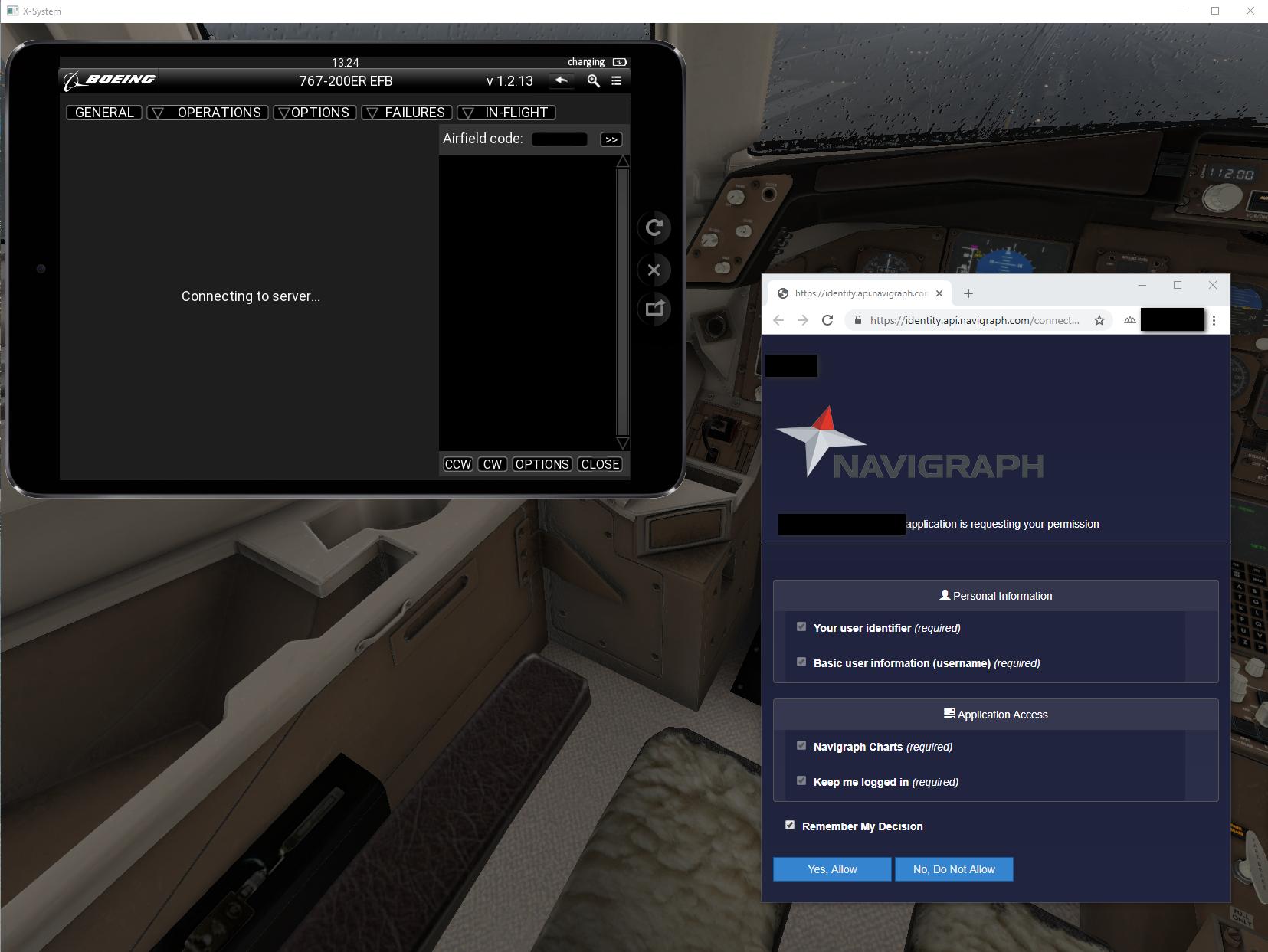Select the identity.api.navigraph.com browser tab
The width and height of the screenshot is (1268, 952).
[x=860, y=293]
